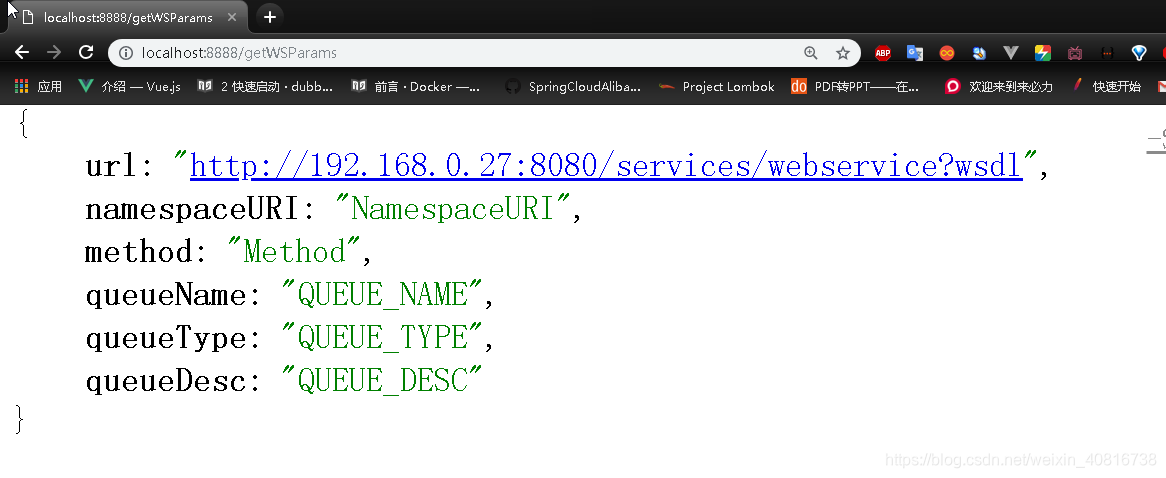Click the 'queueDesc' key label

click(x=167, y=382)
